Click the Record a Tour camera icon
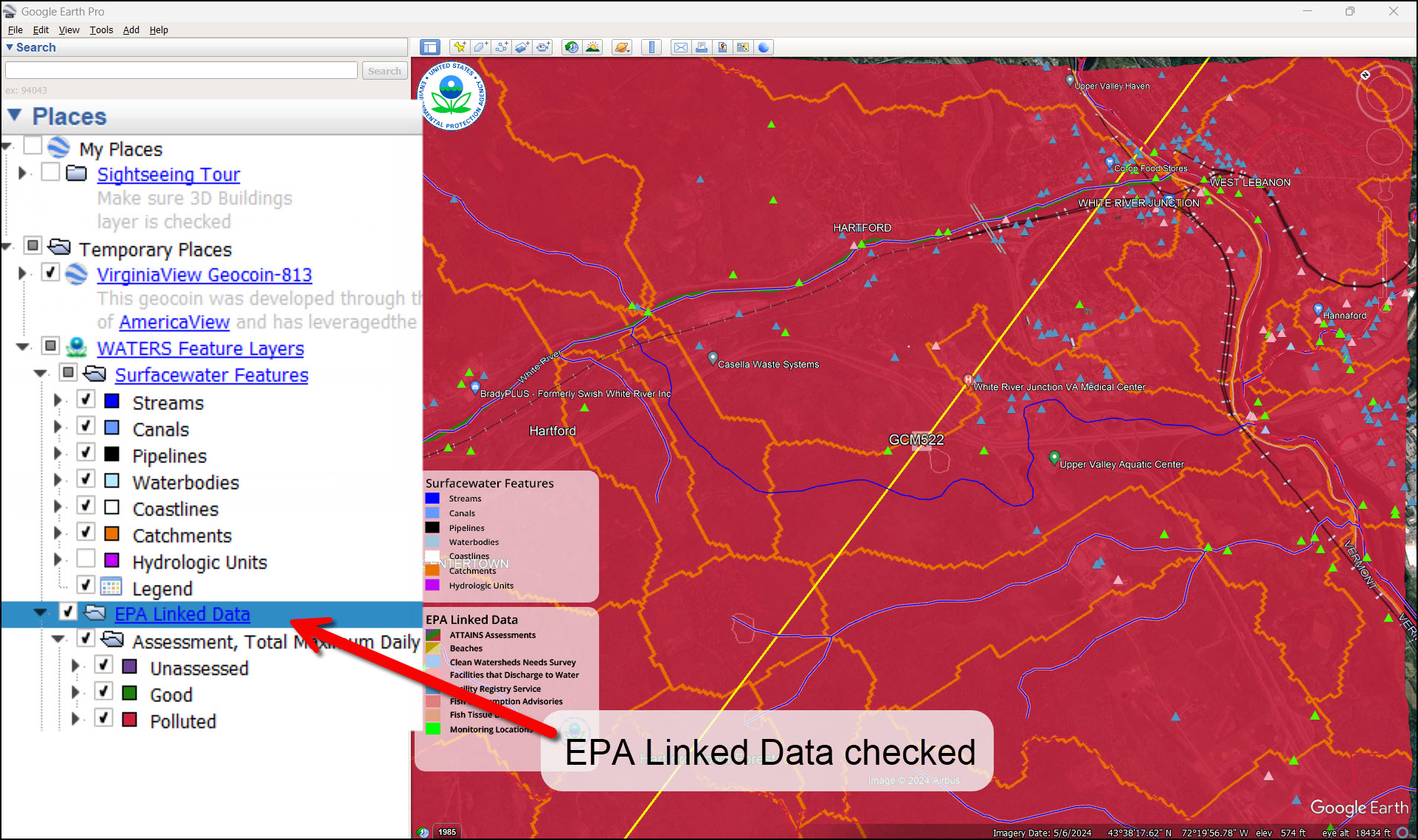This screenshot has width=1418, height=840. [543, 47]
